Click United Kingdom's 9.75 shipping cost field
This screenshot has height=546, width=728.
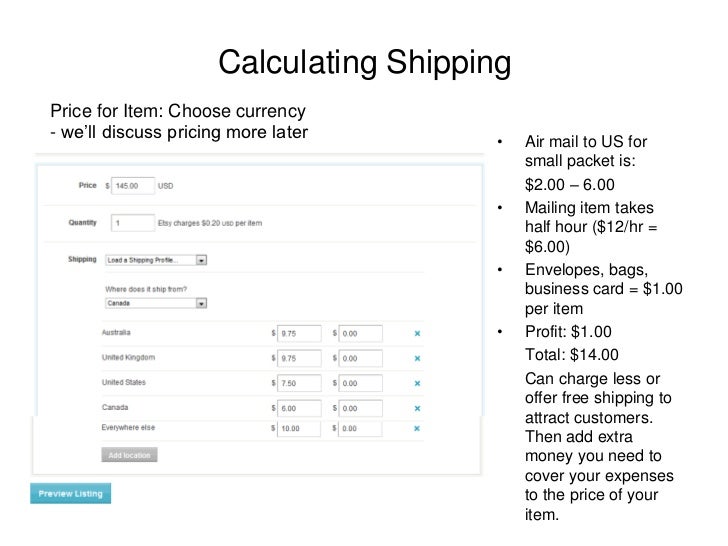[299, 358]
